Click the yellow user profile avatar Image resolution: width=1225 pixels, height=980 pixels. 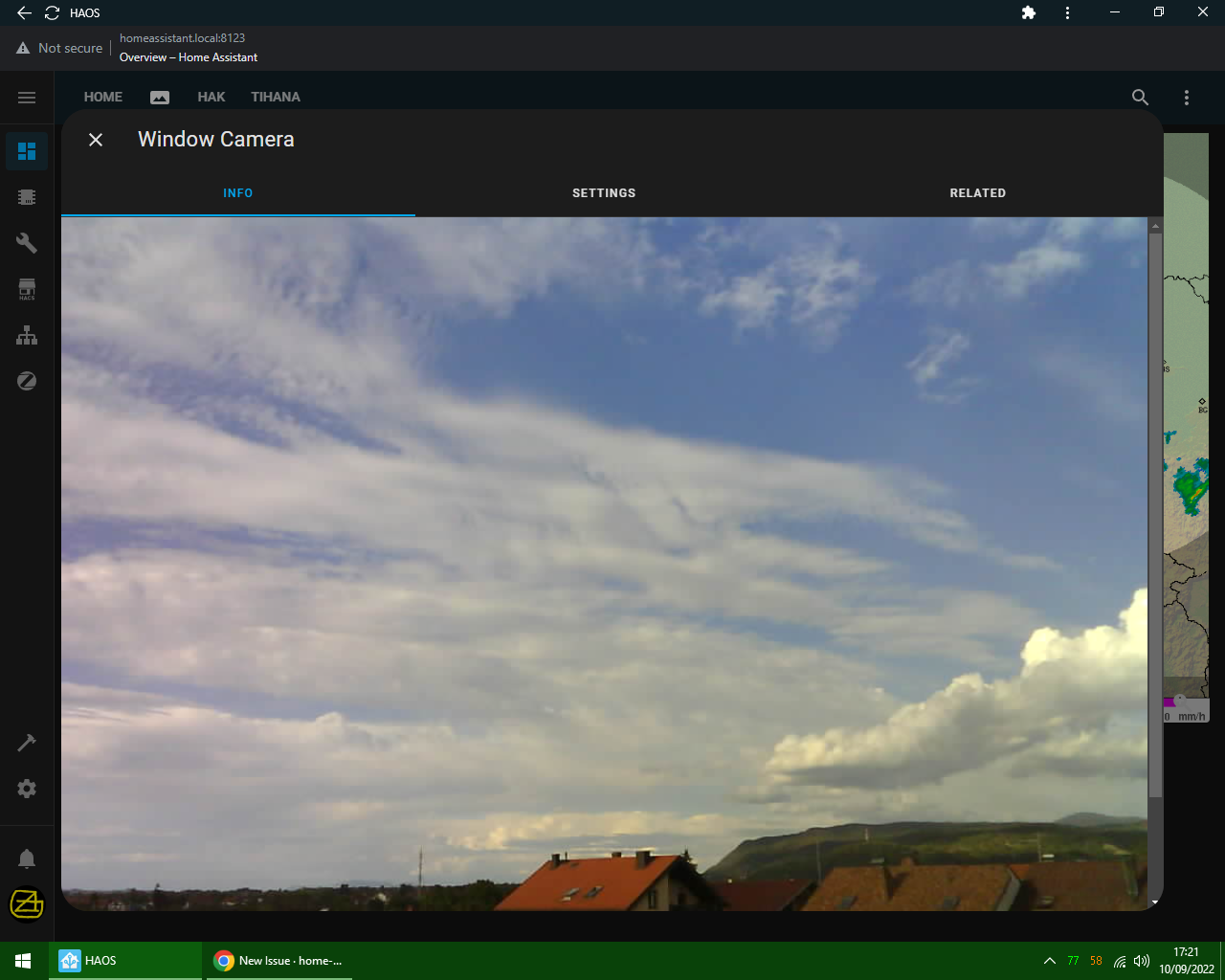[27, 903]
